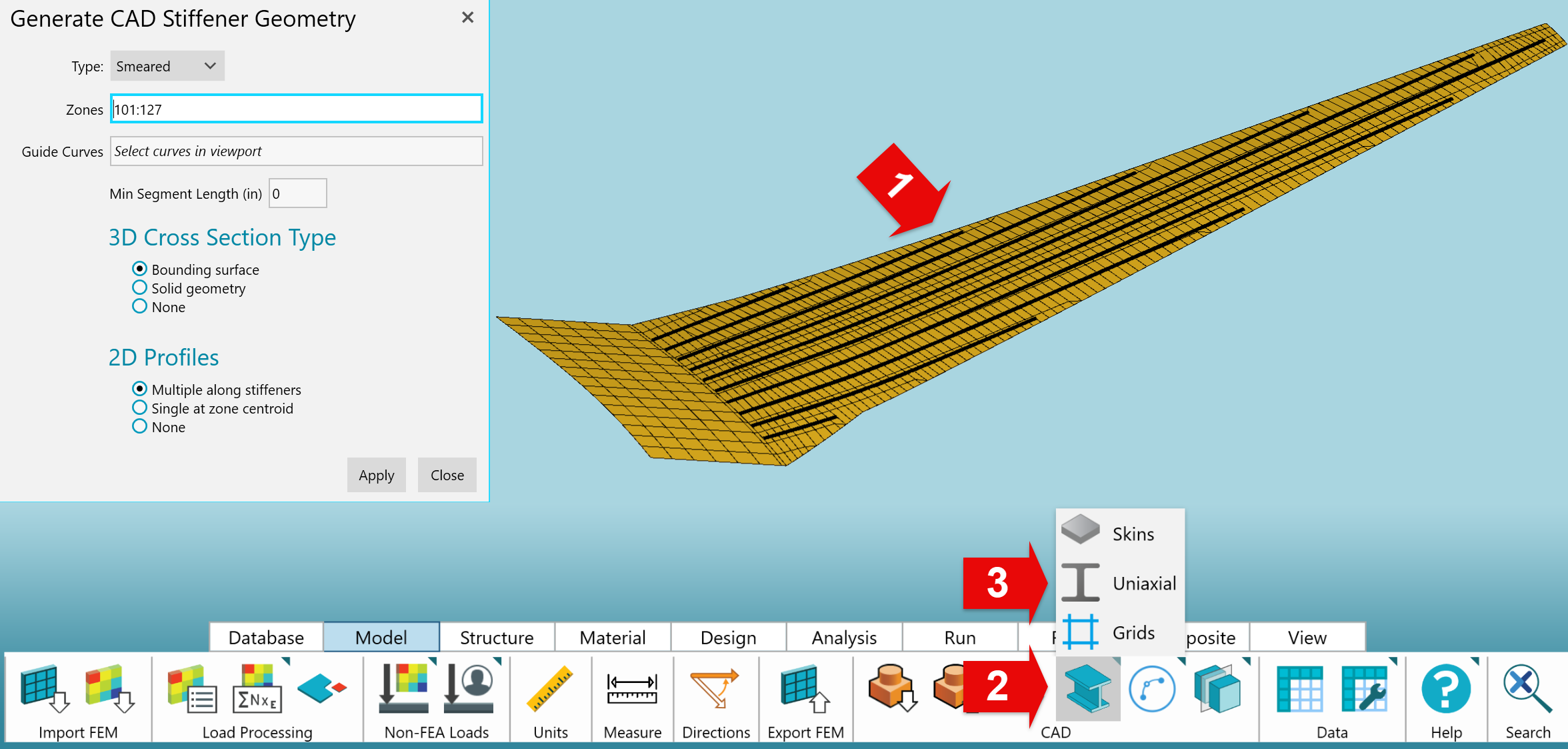The width and height of the screenshot is (1568, 749).
Task: Click the sigma Nx load summation icon
Action: pos(258,689)
